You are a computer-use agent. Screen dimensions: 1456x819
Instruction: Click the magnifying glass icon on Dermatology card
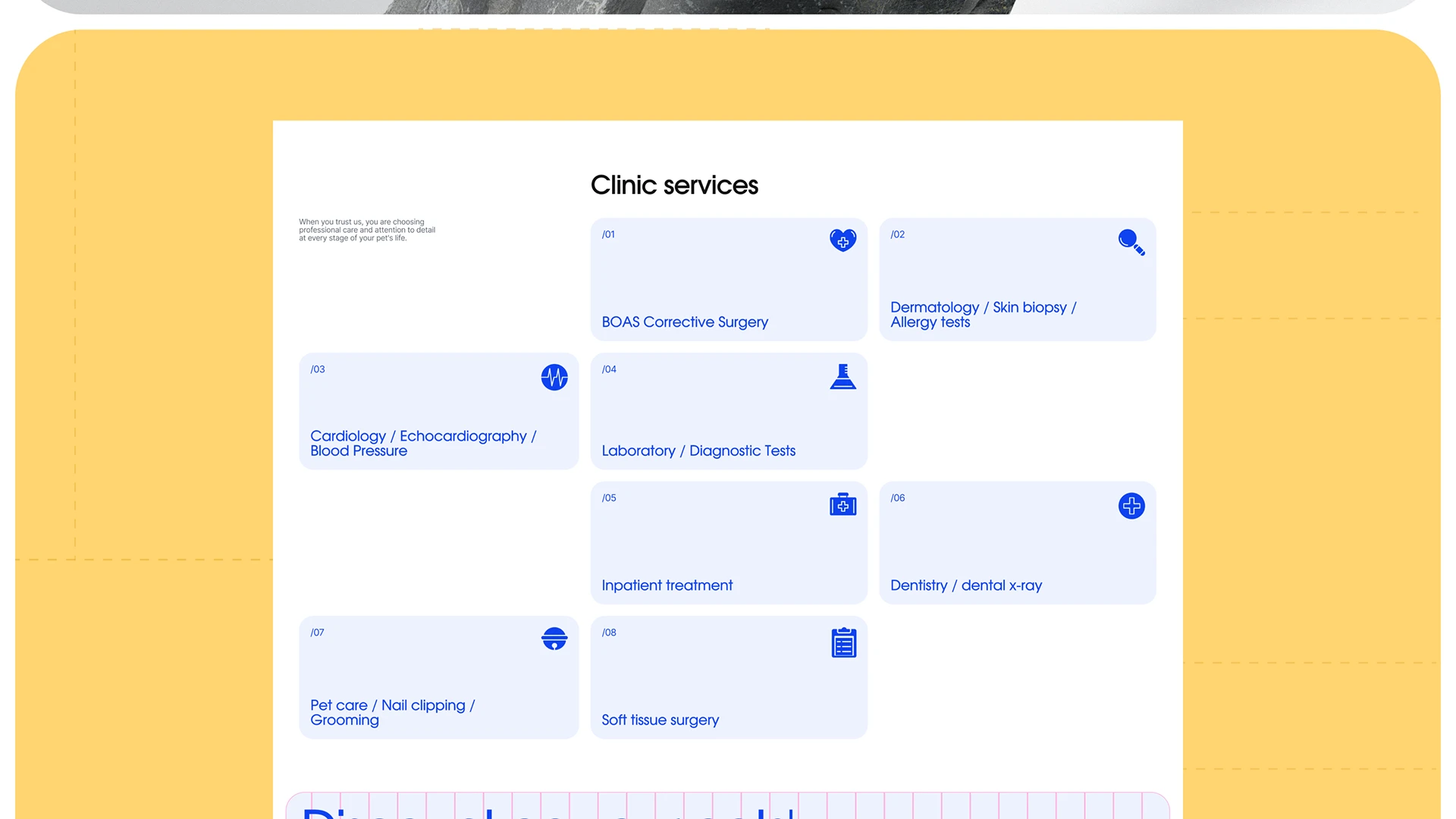1131,242
